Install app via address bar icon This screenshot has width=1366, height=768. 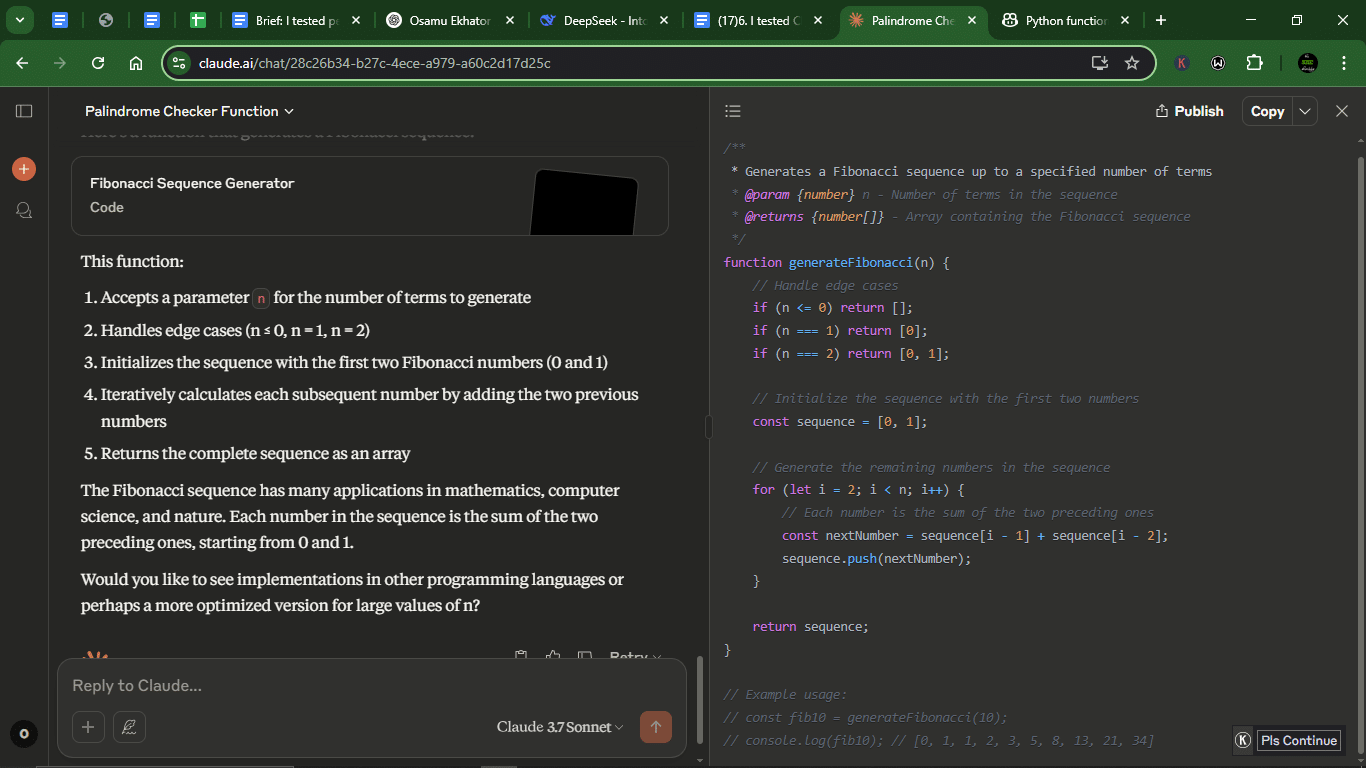click(1099, 63)
